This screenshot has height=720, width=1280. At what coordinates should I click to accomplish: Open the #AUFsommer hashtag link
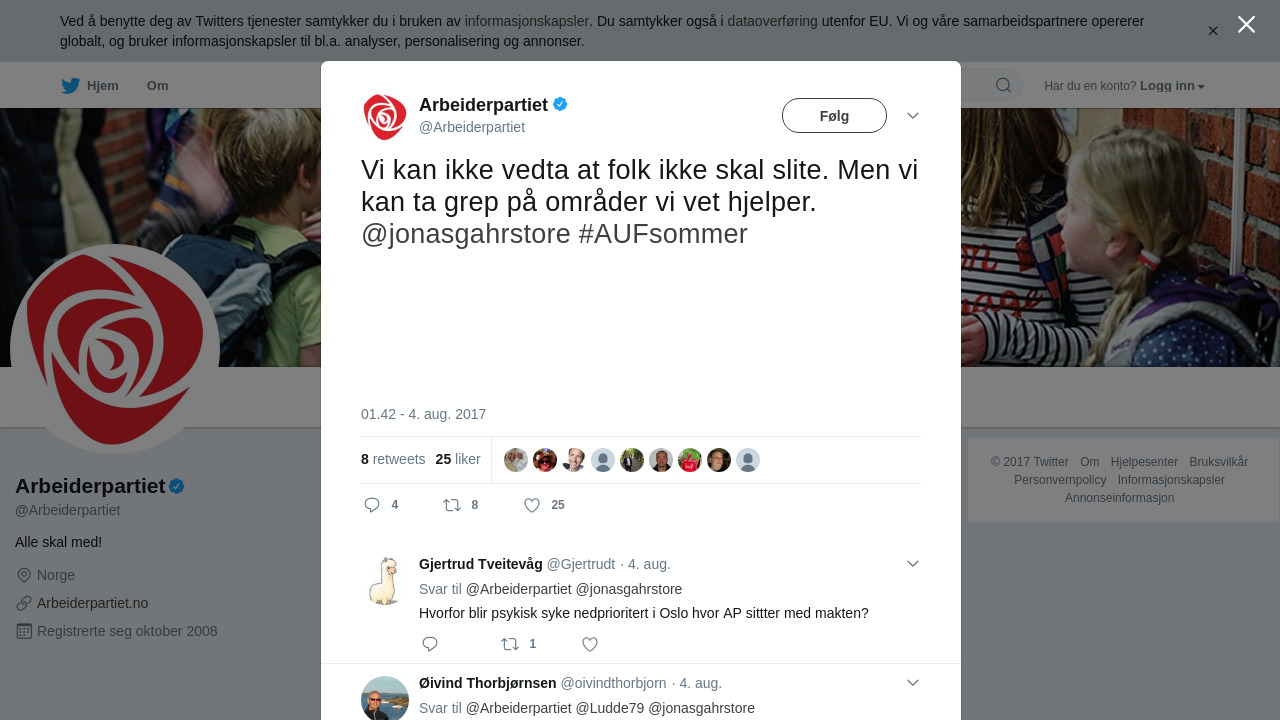pyautogui.click(x=663, y=234)
